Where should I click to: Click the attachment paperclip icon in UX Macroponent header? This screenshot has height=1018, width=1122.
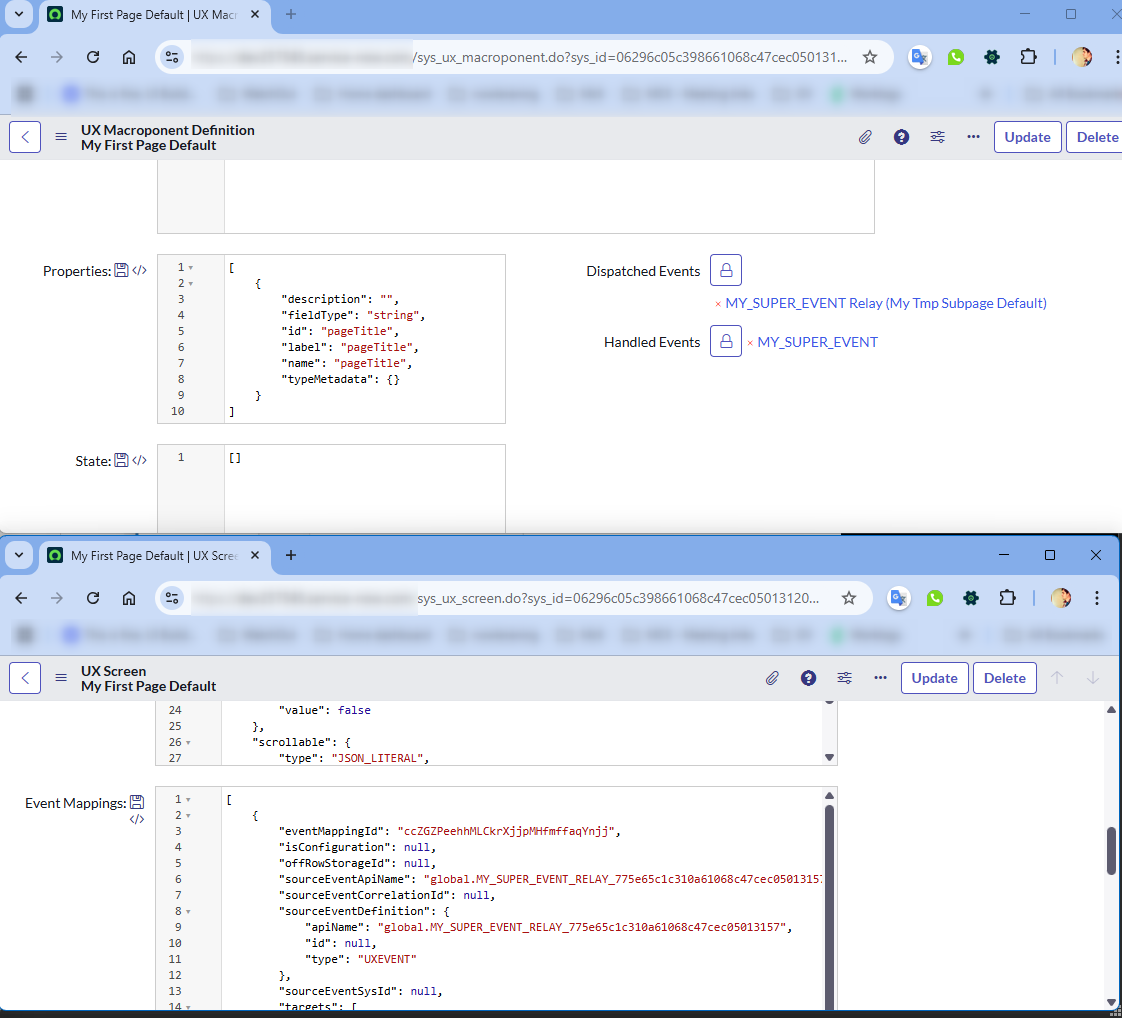point(865,137)
